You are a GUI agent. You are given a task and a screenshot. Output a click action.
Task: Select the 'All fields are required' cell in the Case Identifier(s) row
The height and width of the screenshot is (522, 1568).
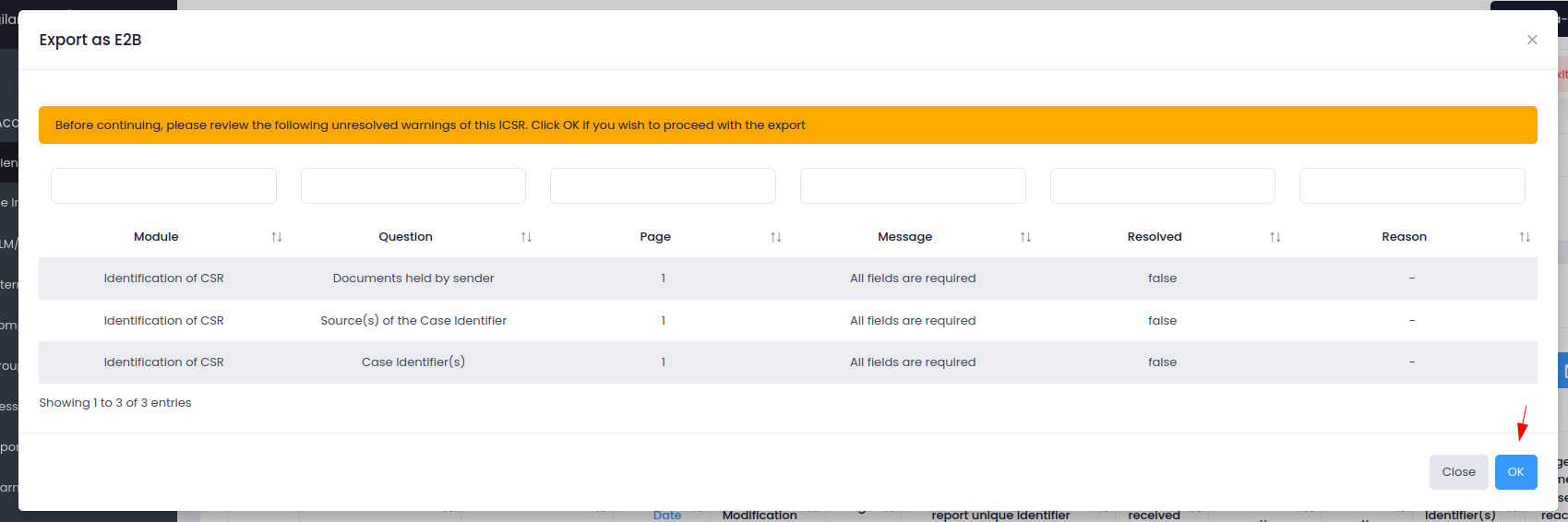coord(913,362)
